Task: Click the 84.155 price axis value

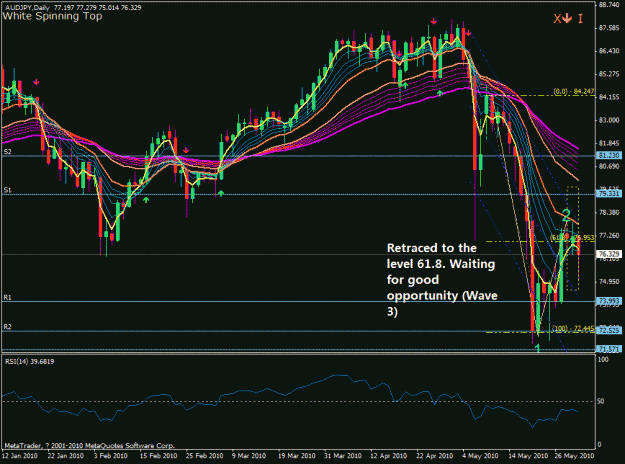Action: pyautogui.click(x=609, y=97)
